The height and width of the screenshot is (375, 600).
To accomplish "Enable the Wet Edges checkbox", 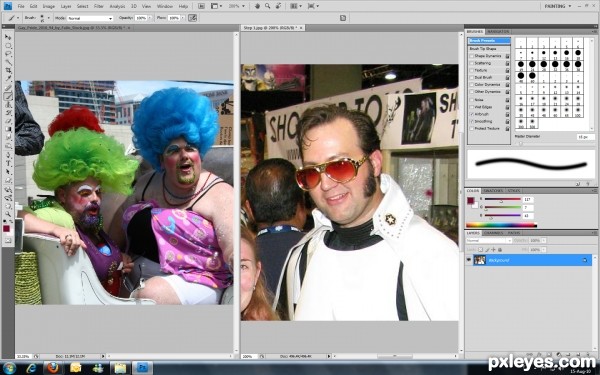I will [472, 107].
